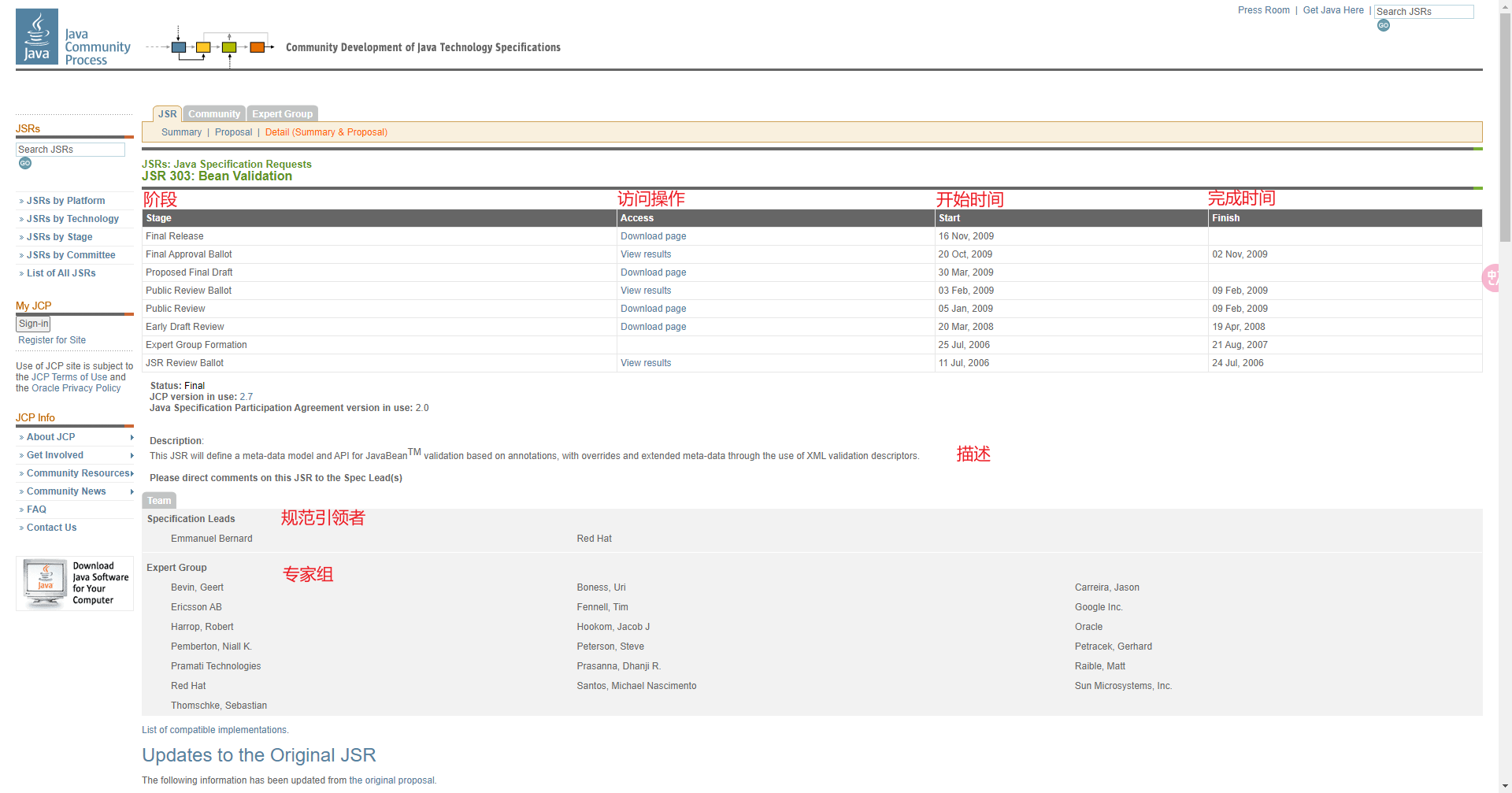
Task: Click expert group member Hookom, Jacob J
Action: pyautogui.click(x=613, y=627)
